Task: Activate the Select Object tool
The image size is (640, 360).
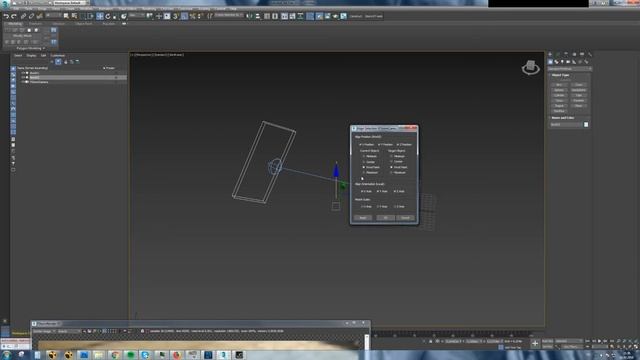Action: tap(66, 16)
